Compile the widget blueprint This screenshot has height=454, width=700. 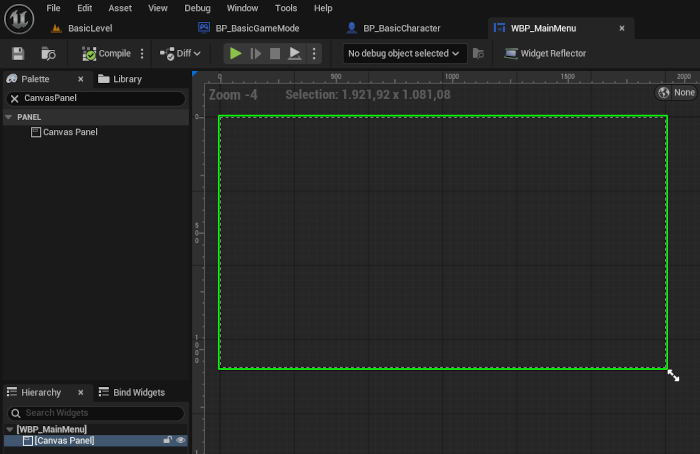107,53
